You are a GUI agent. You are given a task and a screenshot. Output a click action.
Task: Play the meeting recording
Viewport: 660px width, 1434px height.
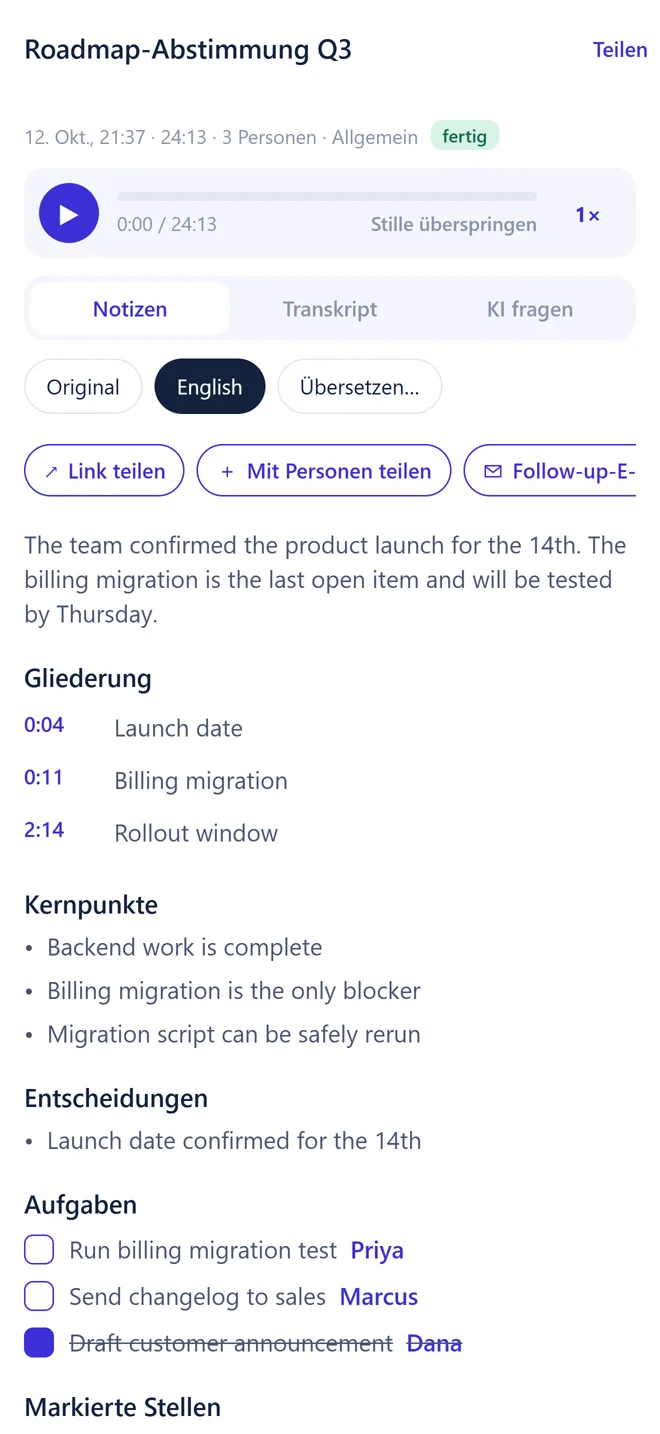(x=69, y=214)
